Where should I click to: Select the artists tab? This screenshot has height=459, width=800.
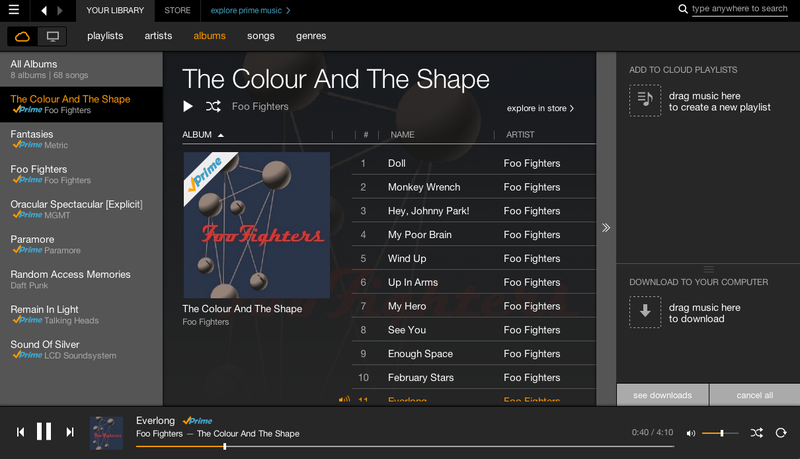click(158, 36)
